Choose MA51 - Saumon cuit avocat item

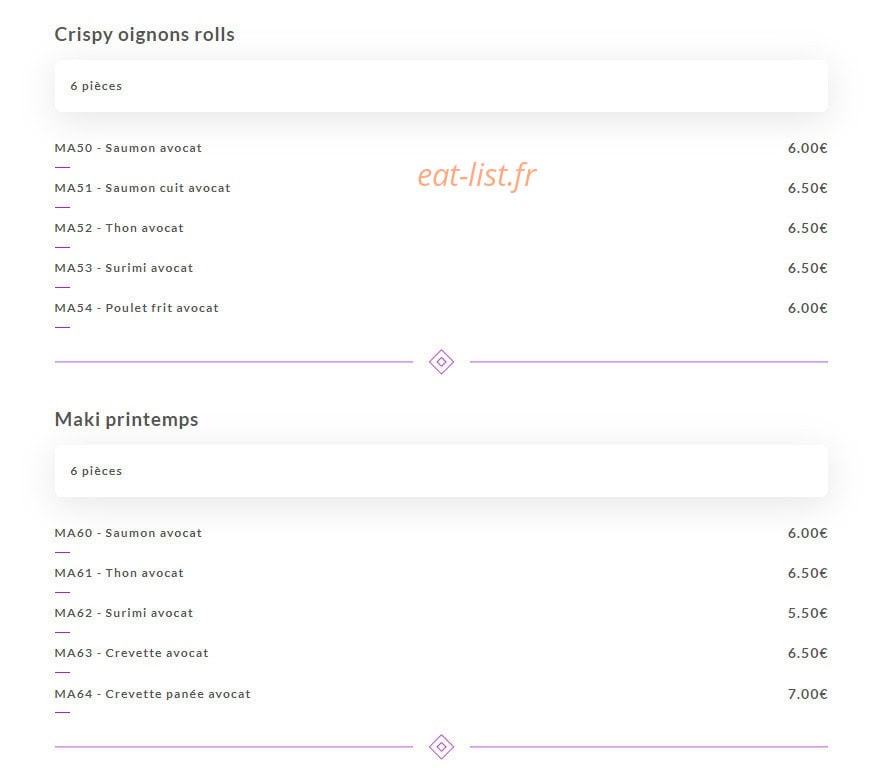click(x=143, y=188)
